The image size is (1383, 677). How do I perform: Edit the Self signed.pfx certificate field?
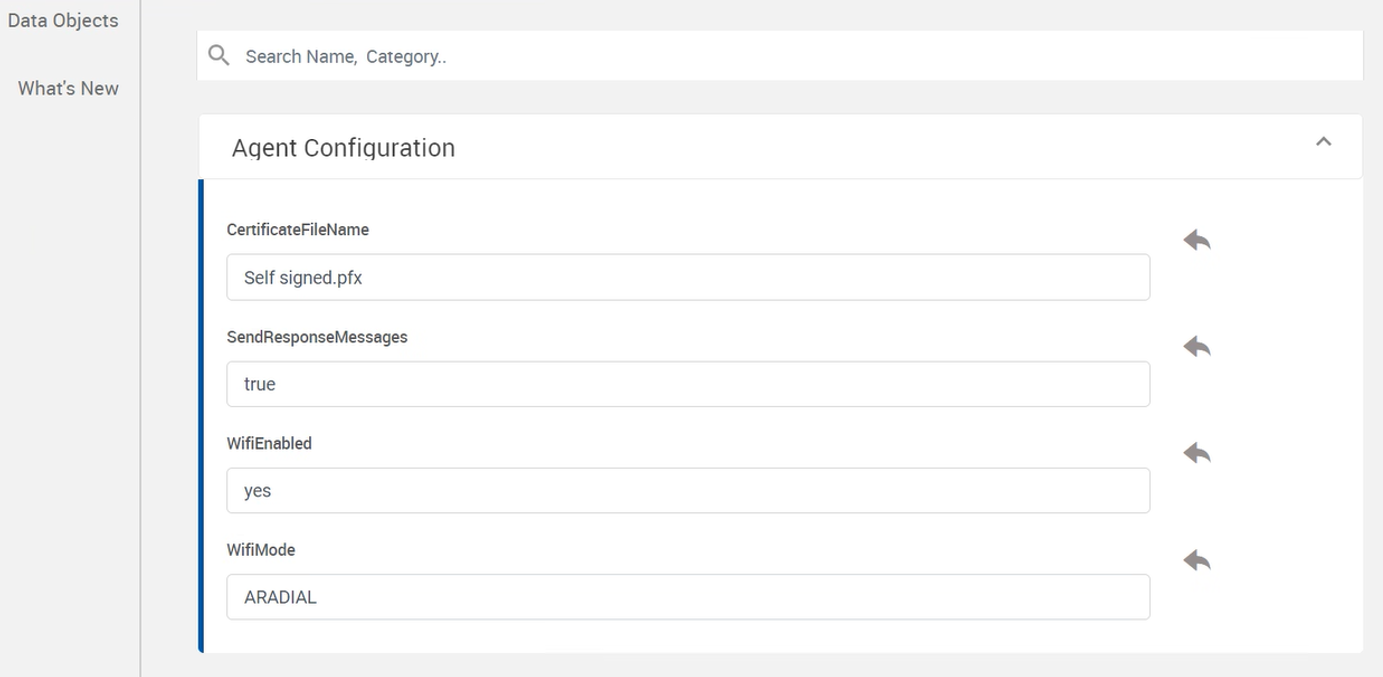pos(688,278)
